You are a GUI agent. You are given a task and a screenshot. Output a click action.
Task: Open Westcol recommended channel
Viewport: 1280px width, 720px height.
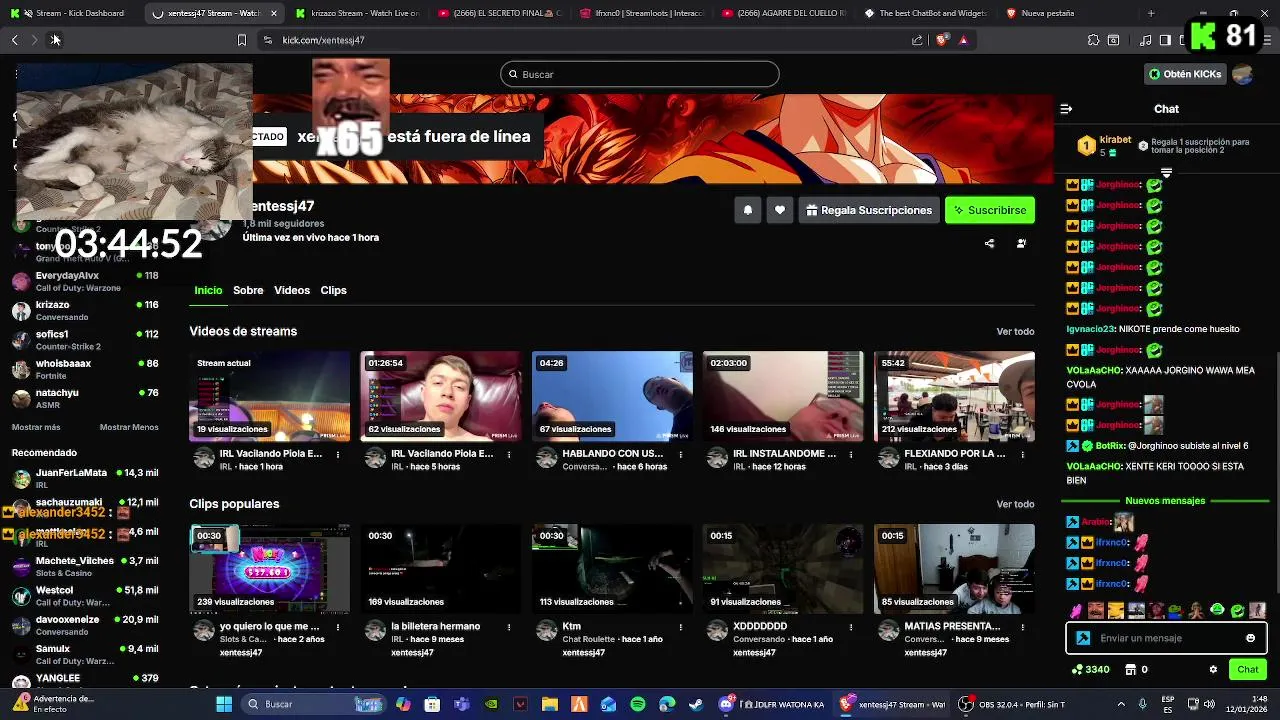coord(84,596)
